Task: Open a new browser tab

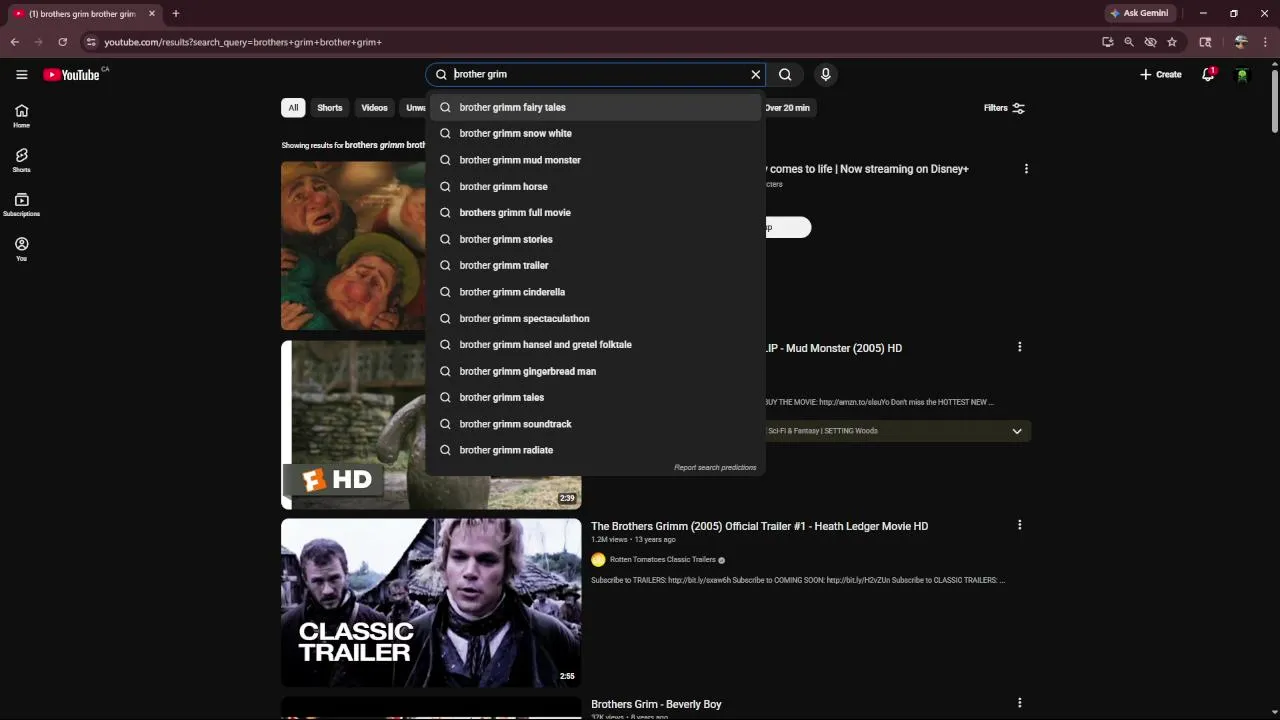Action: click(x=175, y=14)
